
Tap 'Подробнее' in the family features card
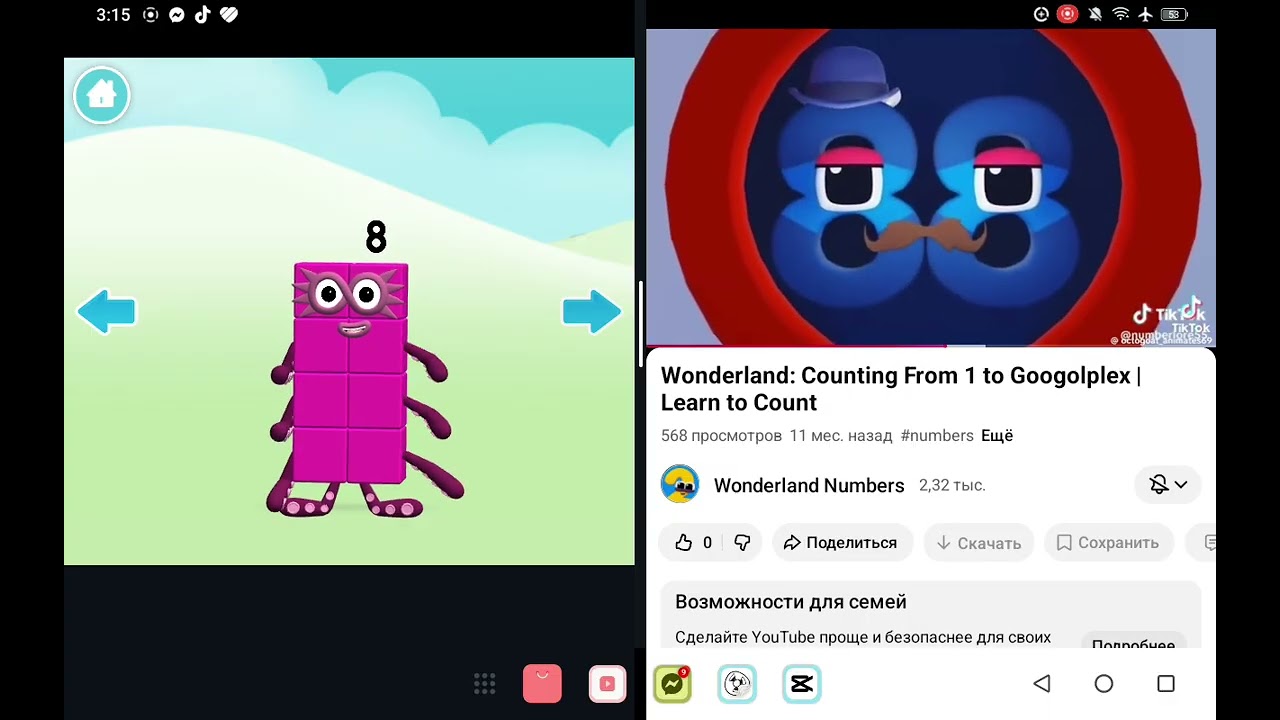point(1133,643)
